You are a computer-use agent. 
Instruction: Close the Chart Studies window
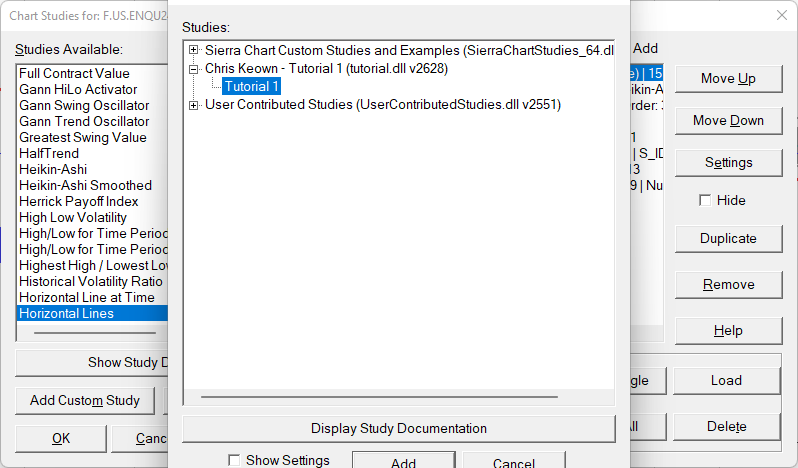tap(781, 15)
